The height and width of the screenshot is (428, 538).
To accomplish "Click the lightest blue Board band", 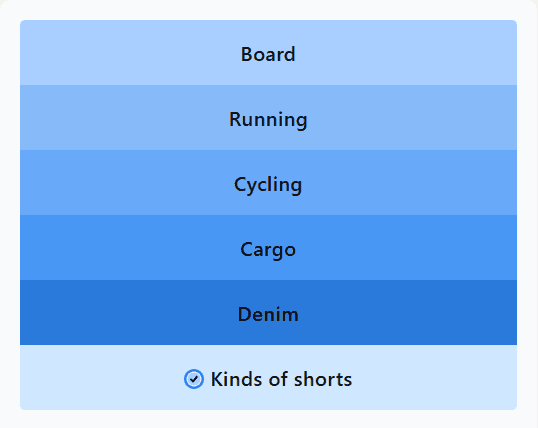I will [268, 53].
